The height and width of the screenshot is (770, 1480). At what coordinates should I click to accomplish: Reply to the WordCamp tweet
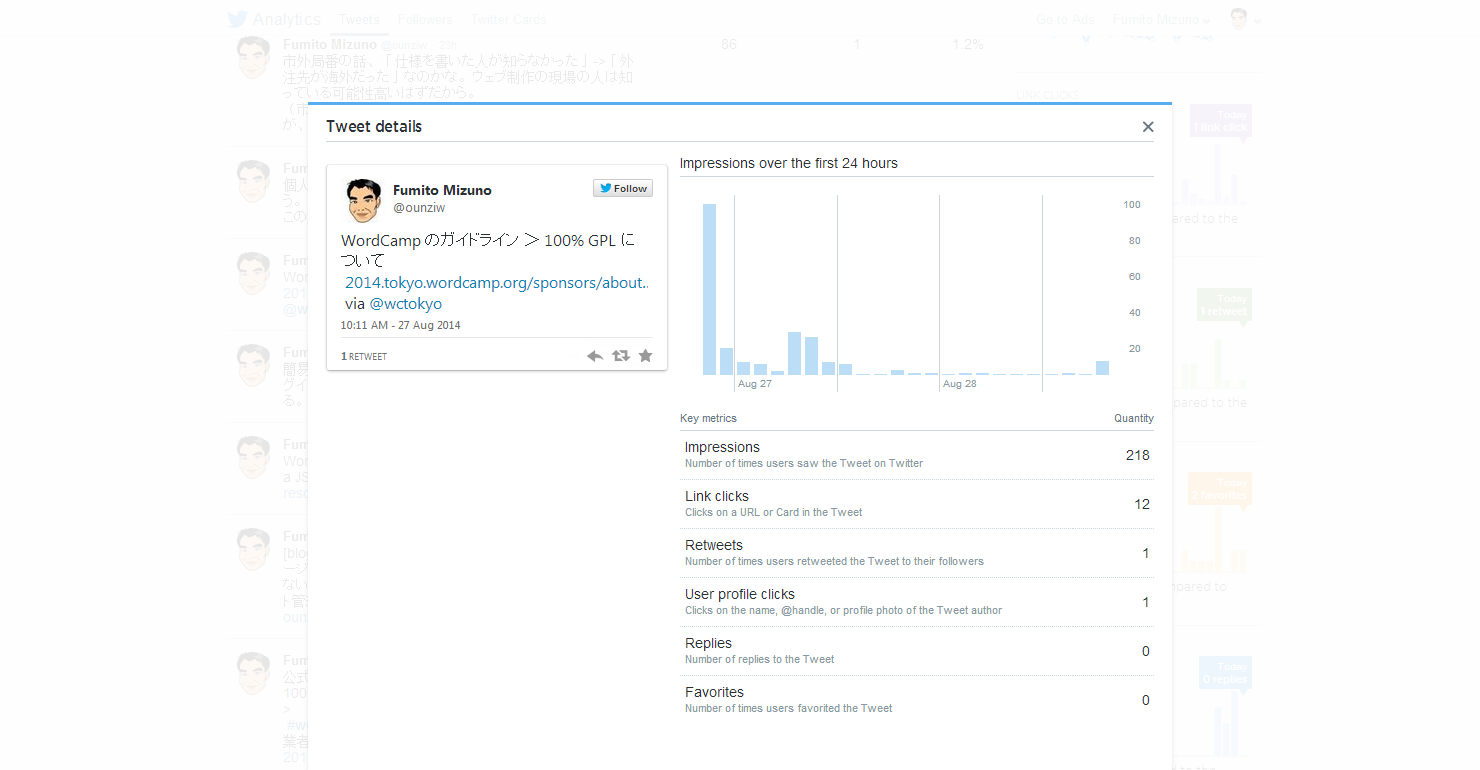595,356
